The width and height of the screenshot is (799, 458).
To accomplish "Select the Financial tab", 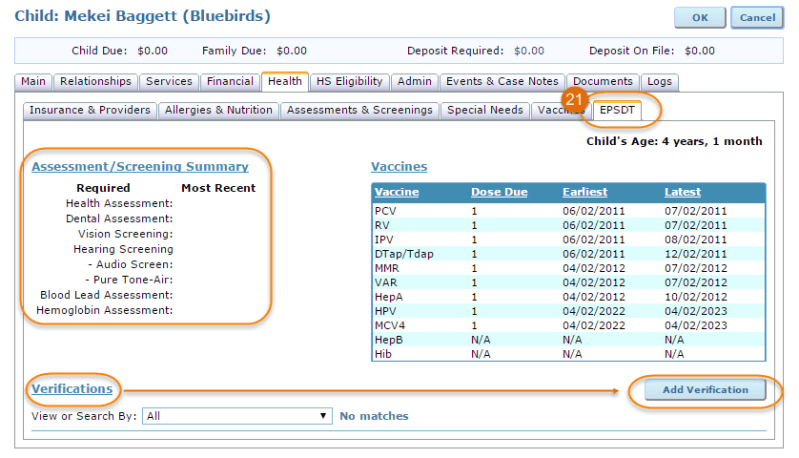I will click(230, 82).
